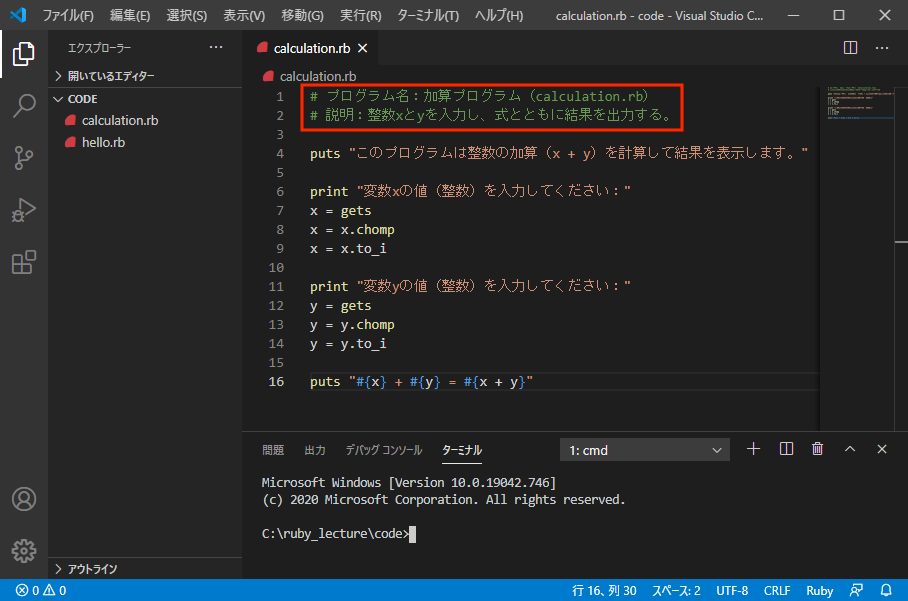The height and width of the screenshot is (601, 908).
Task: Open the Source Control view
Action: click(x=24, y=157)
